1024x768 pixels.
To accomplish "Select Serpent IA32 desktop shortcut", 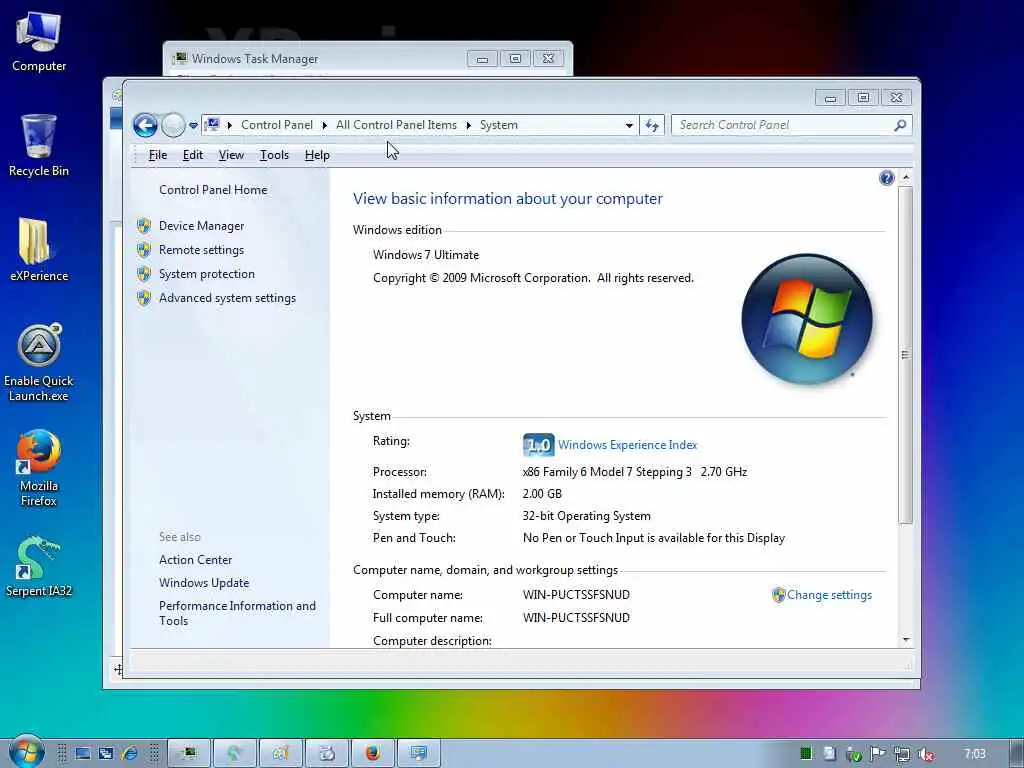I will tap(39, 567).
